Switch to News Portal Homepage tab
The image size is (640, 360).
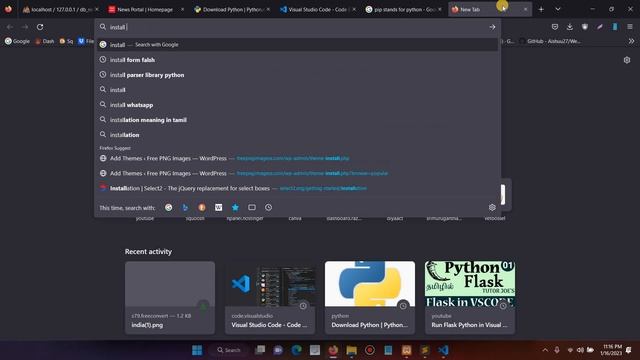(145, 9)
